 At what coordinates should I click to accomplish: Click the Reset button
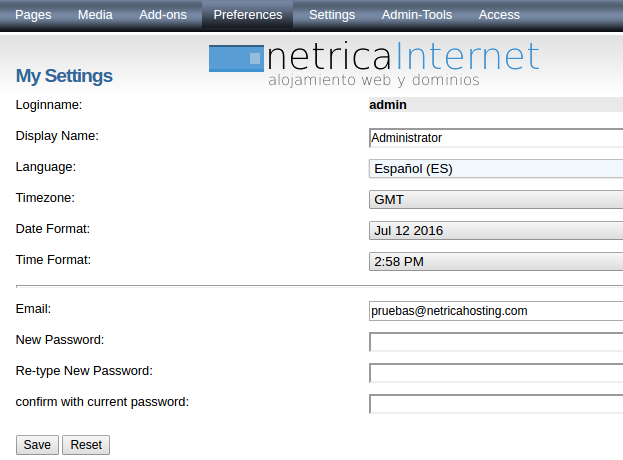pyautogui.click(x=86, y=445)
